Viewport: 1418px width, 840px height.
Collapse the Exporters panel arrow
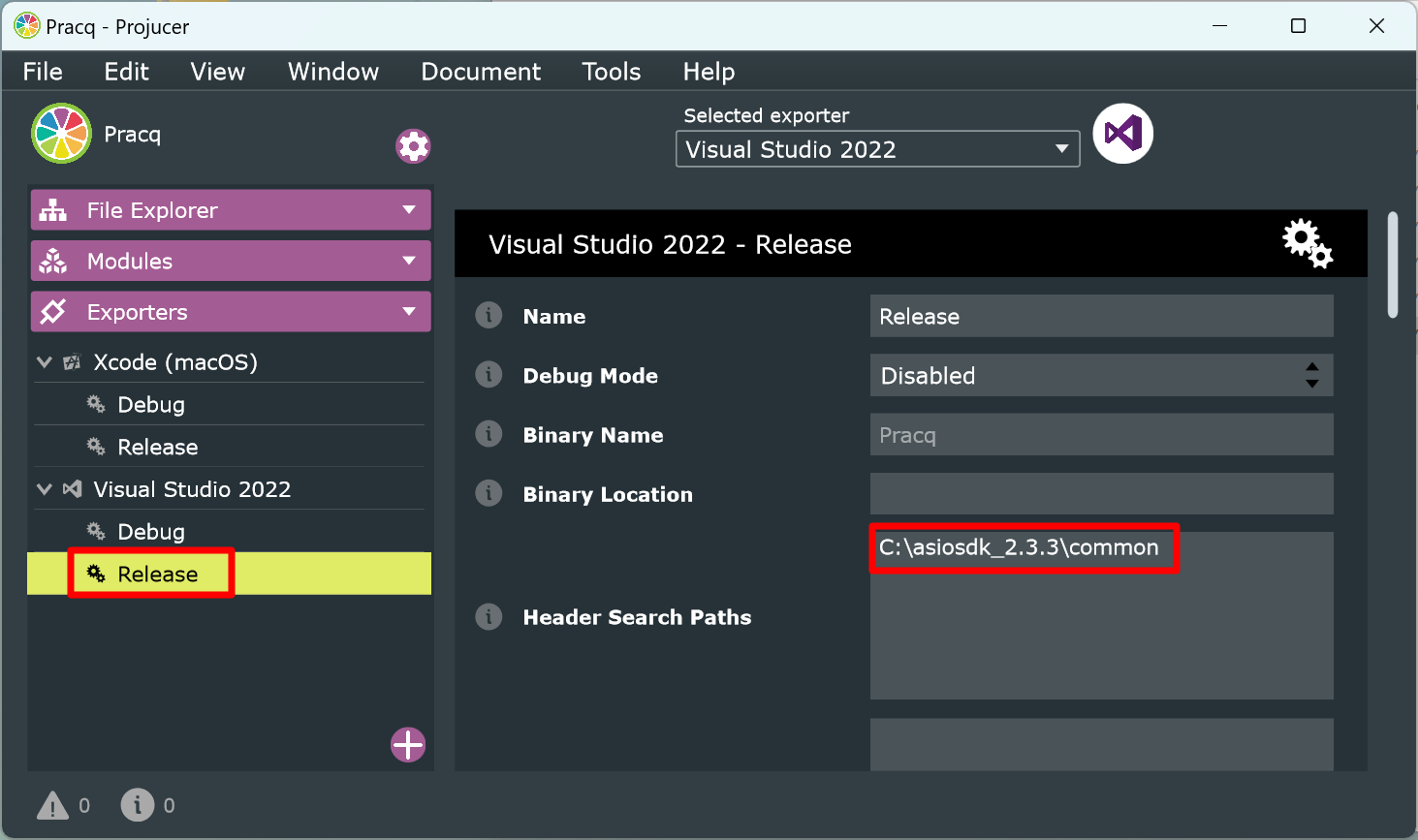click(x=409, y=312)
